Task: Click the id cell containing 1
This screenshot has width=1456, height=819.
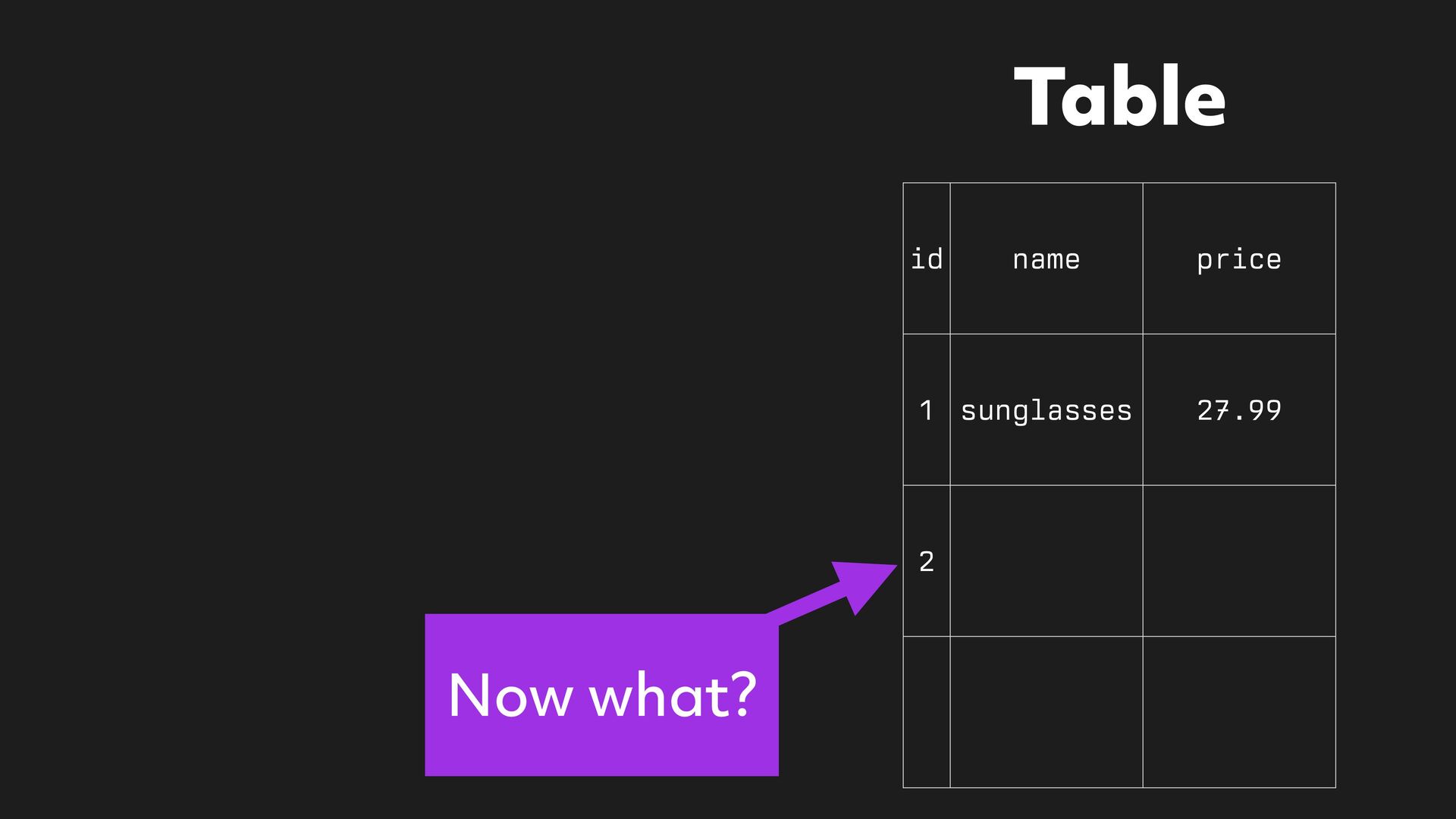Action: 926,410
